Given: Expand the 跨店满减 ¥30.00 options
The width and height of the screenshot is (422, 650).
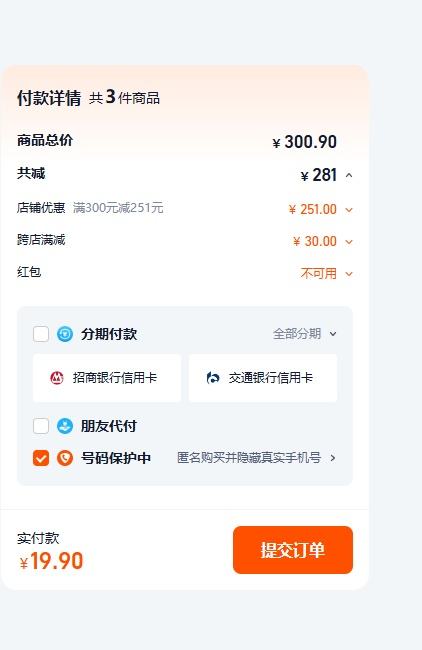Looking at the screenshot, I should [x=349, y=242].
